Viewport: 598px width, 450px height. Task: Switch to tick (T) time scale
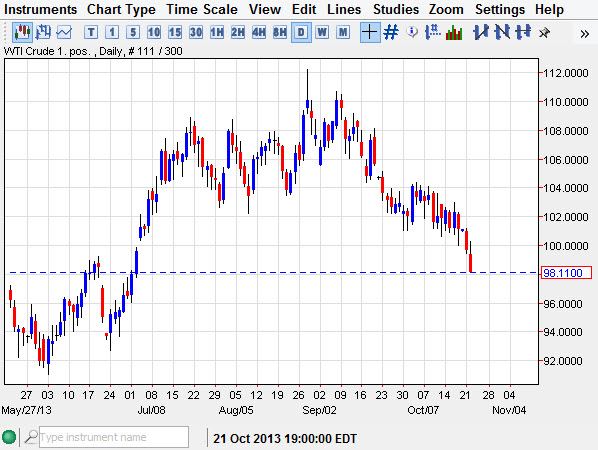click(x=91, y=32)
